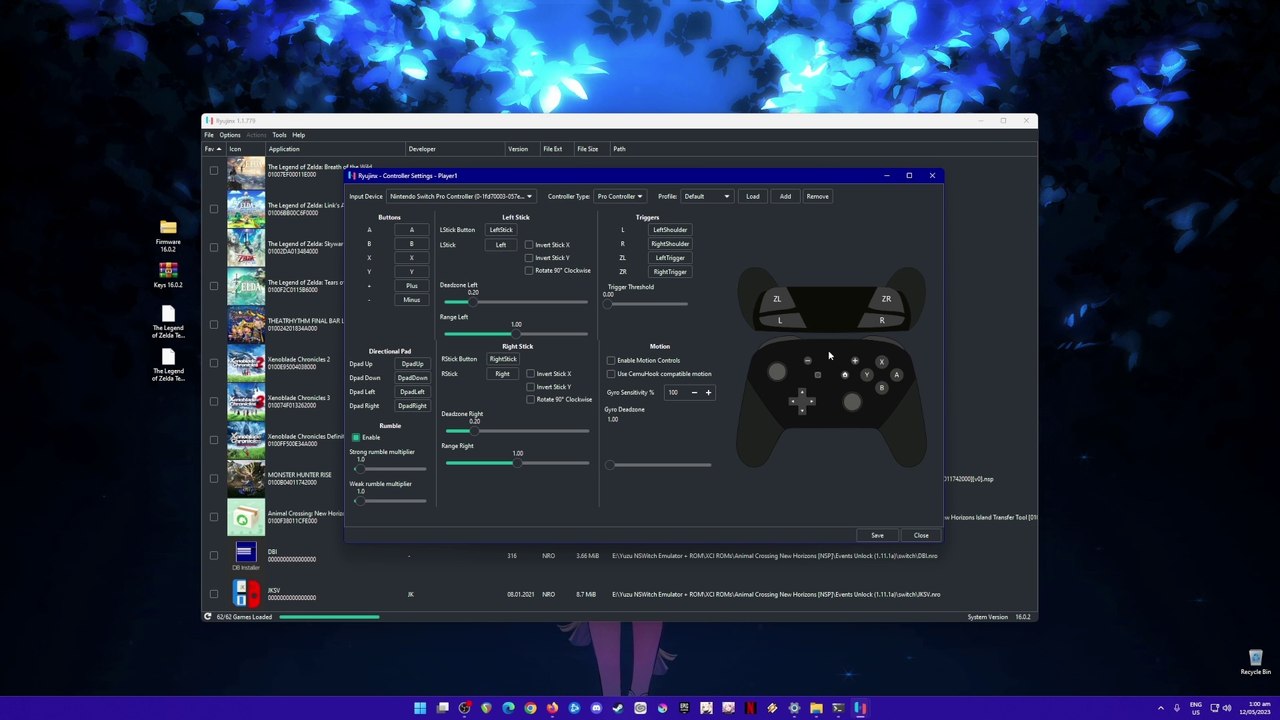The image size is (1280, 720).
Task: Open the File menu in Ryujinx
Action: [209, 135]
